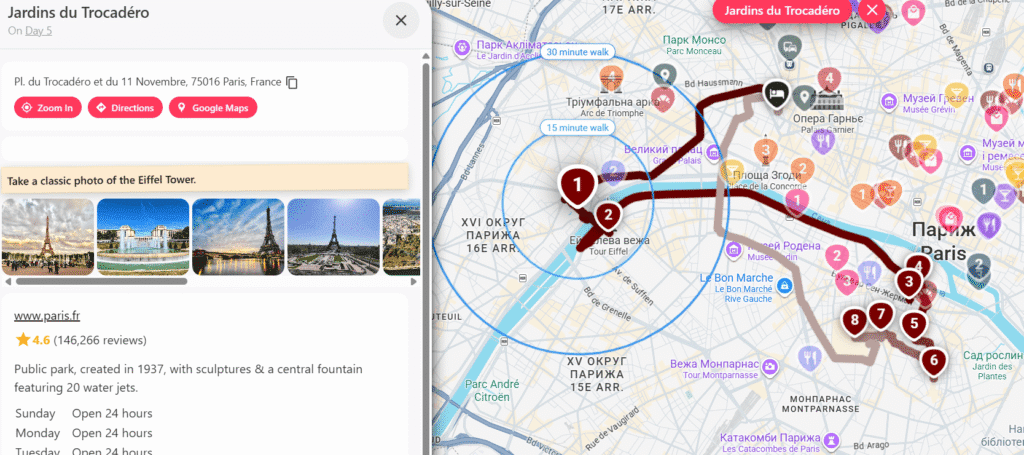Click the purple Musée Grévin museum icon
This screenshot has width=1024, height=455.
888,102
